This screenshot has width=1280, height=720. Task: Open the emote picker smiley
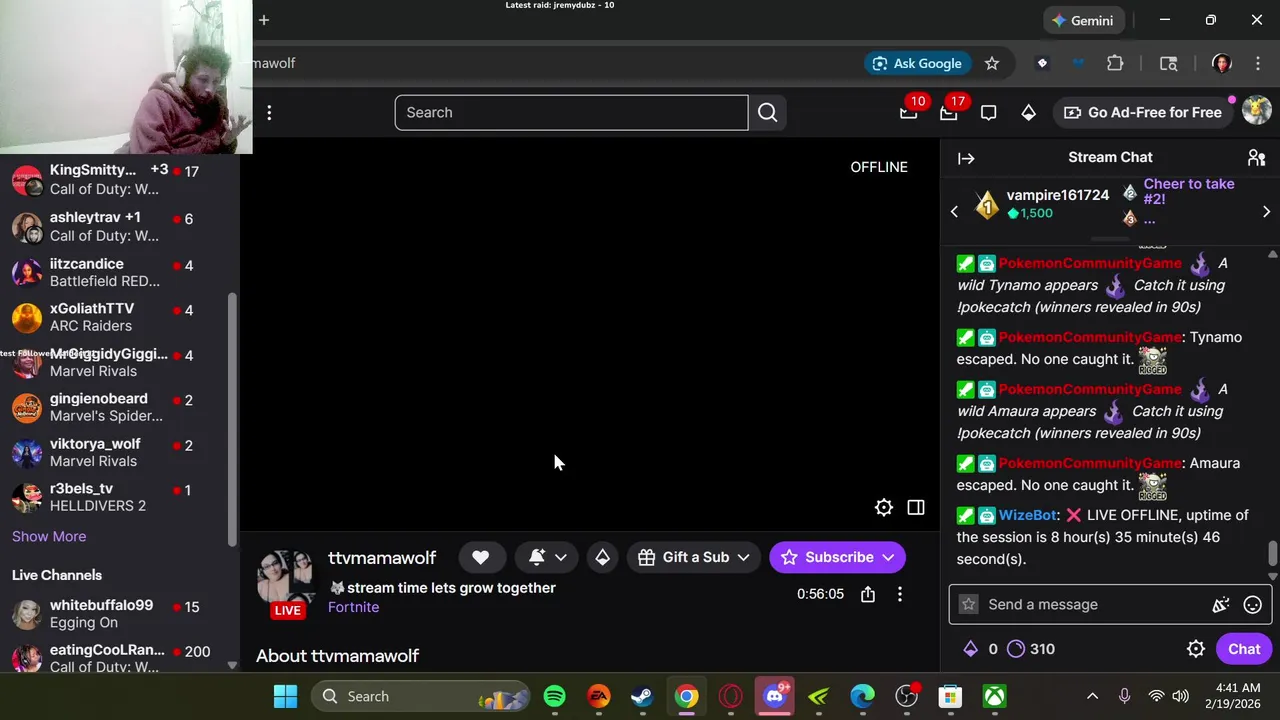(1252, 604)
